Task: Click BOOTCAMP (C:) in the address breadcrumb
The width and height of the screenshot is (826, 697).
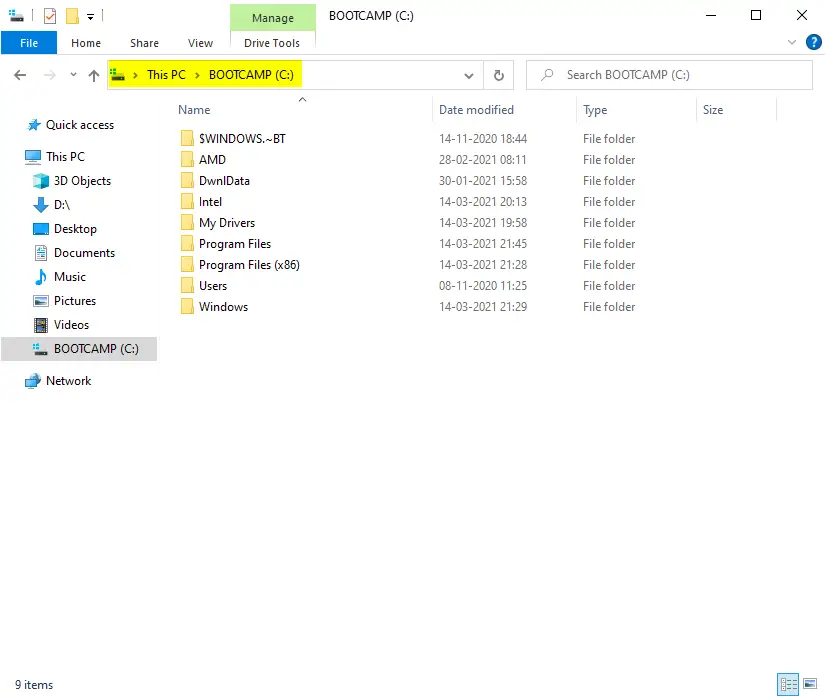Action: pyautogui.click(x=251, y=75)
